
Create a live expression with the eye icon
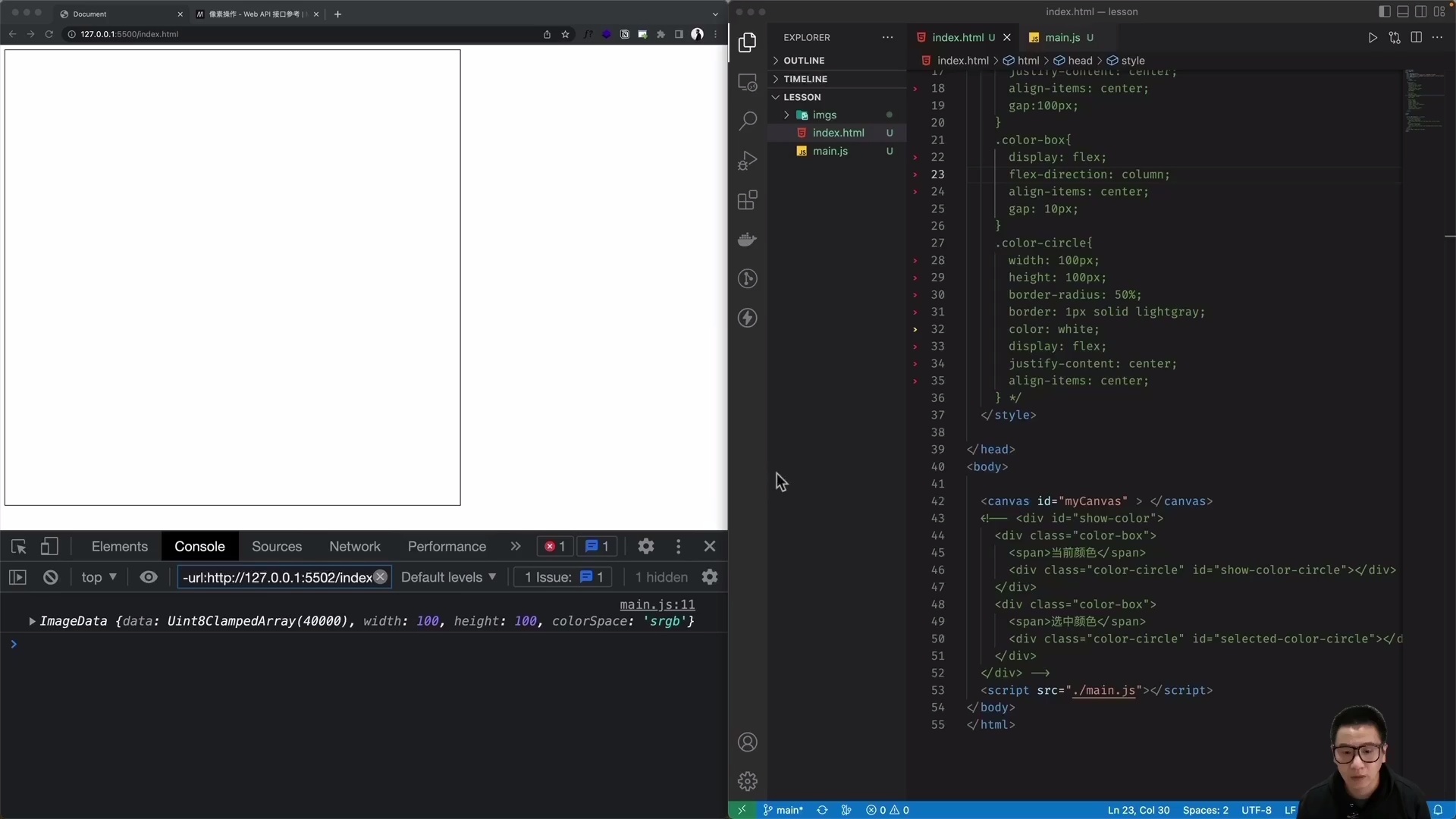[x=148, y=577]
